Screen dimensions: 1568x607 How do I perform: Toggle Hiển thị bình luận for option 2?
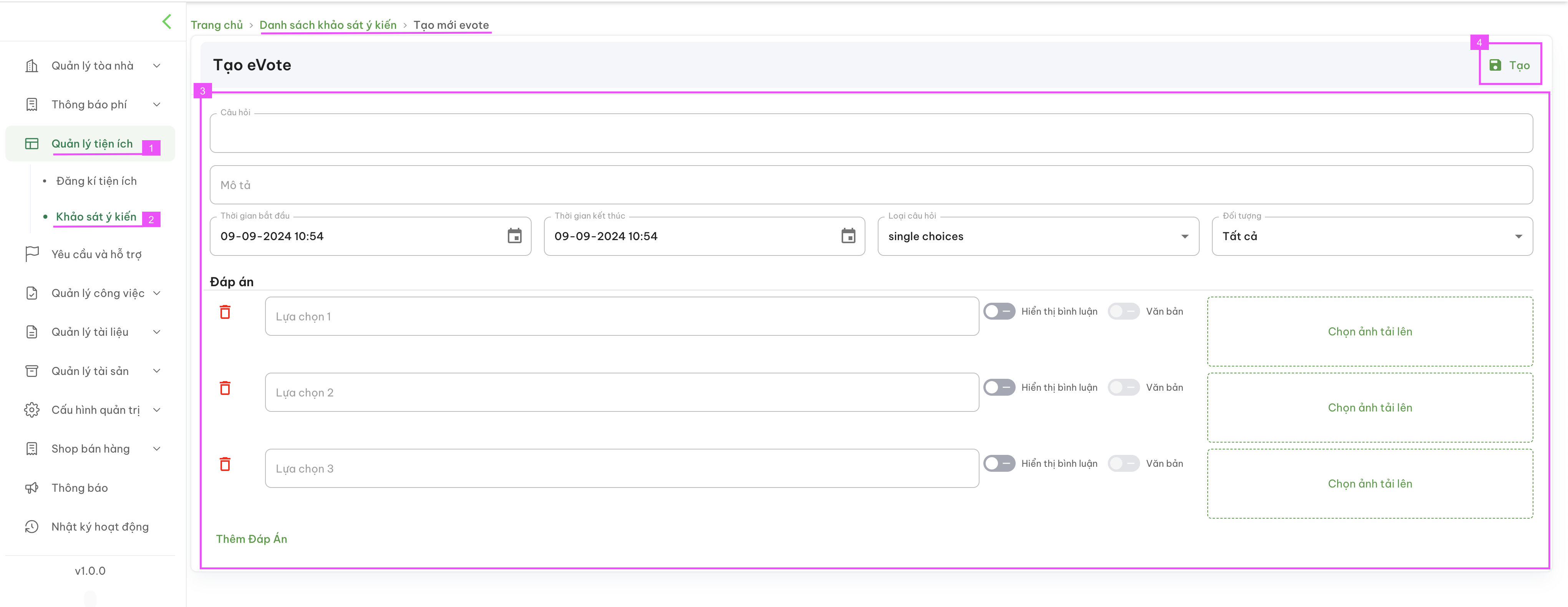coord(999,387)
